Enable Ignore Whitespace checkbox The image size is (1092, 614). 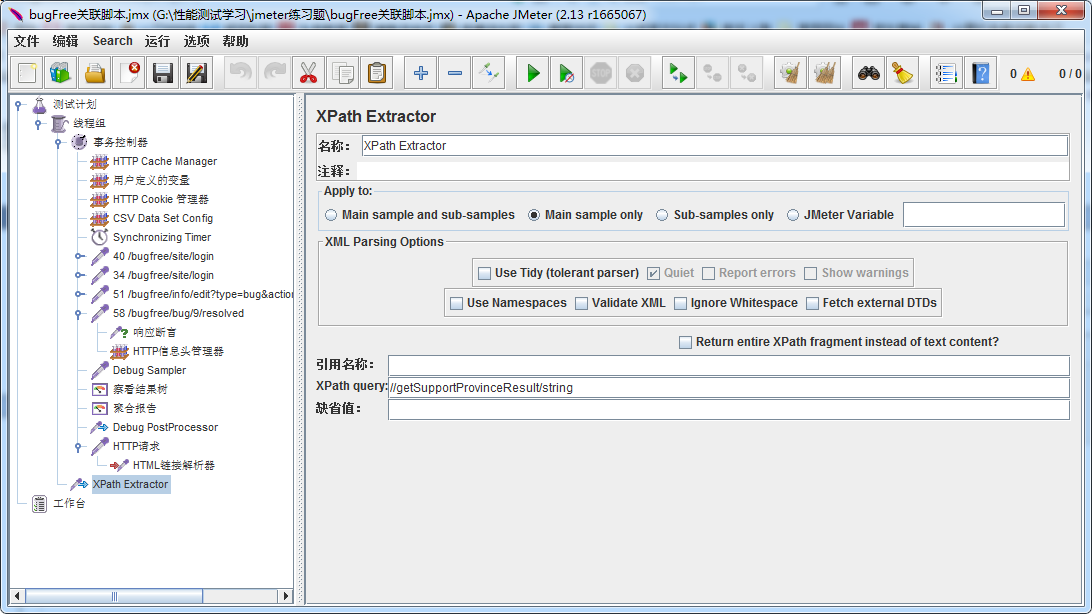pos(680,304)
